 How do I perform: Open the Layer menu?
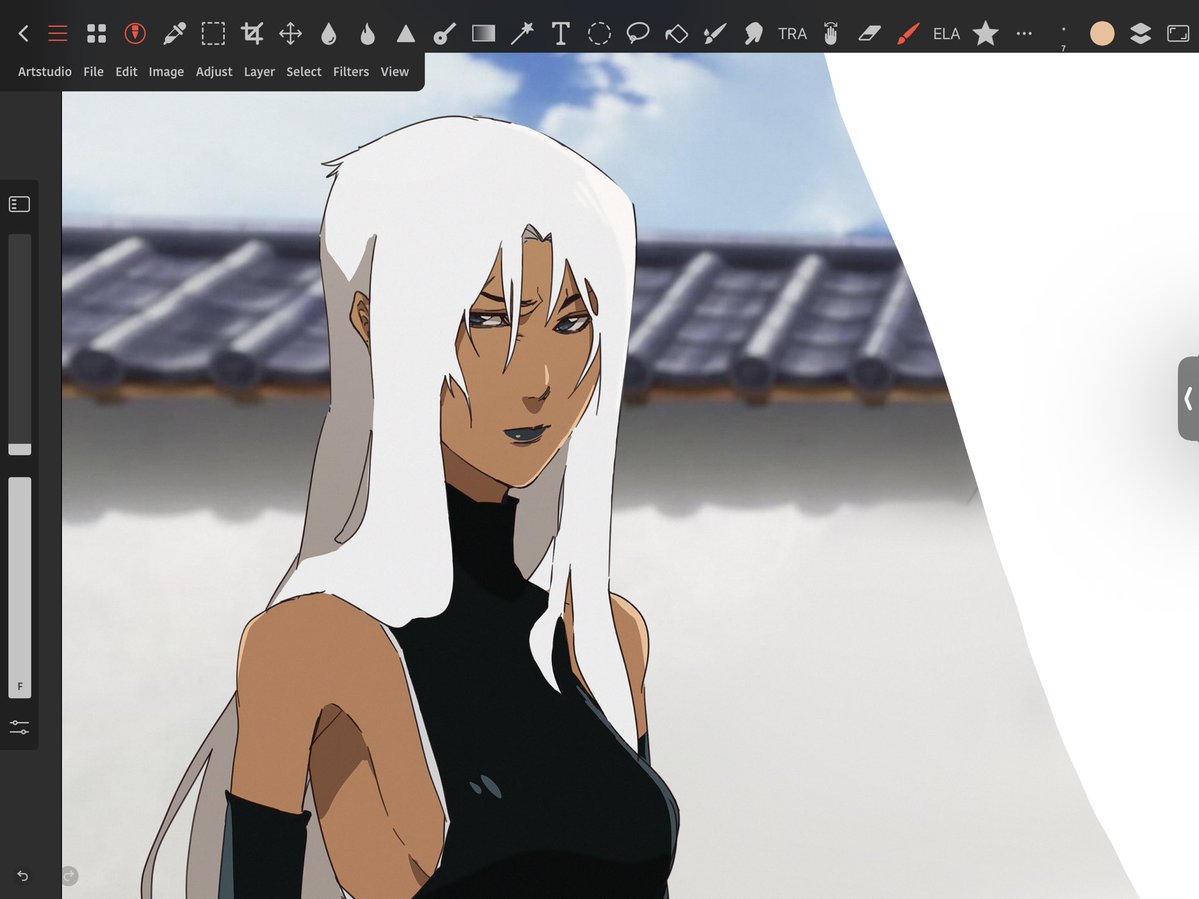259,72
